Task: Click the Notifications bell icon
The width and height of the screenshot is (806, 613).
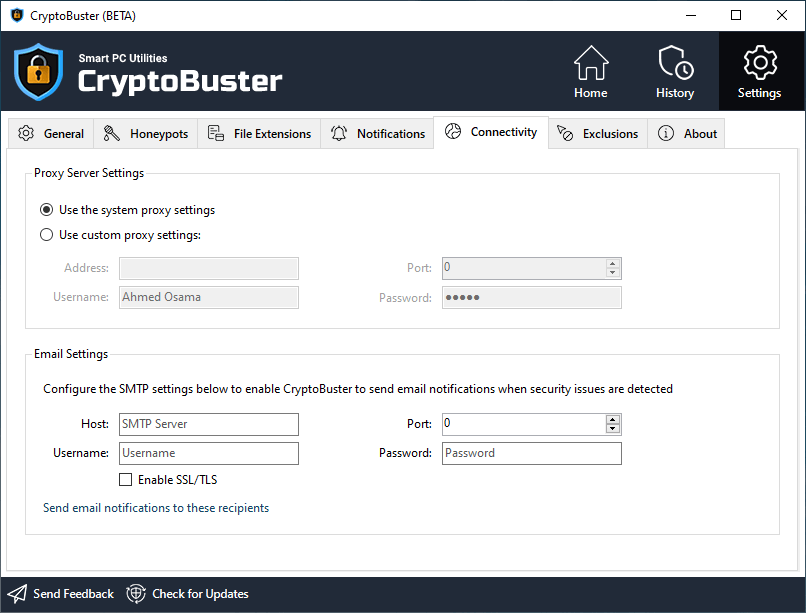Action: [339, 134]
